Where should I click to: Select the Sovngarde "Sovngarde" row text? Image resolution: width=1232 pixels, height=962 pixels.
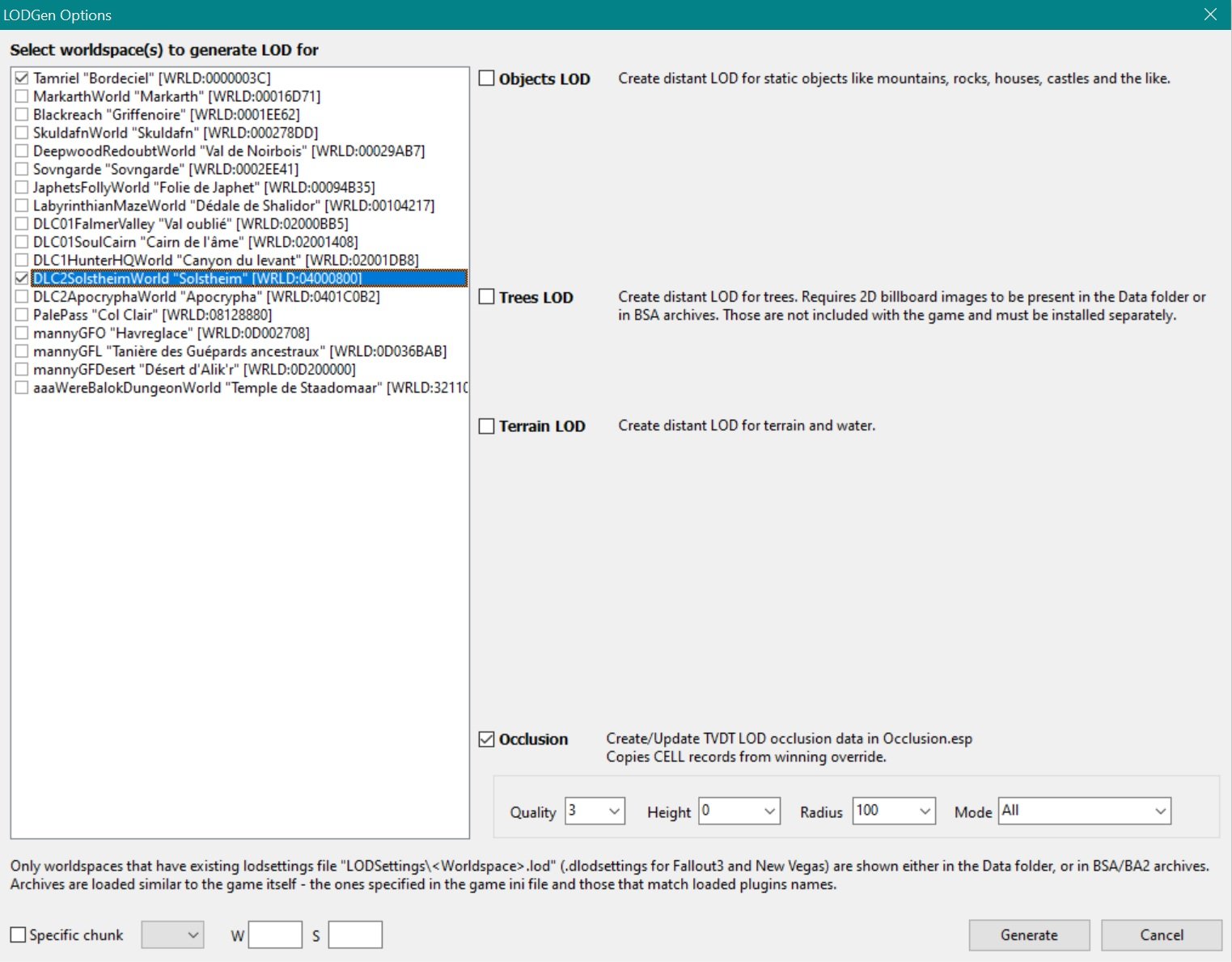tap(166, 169)
